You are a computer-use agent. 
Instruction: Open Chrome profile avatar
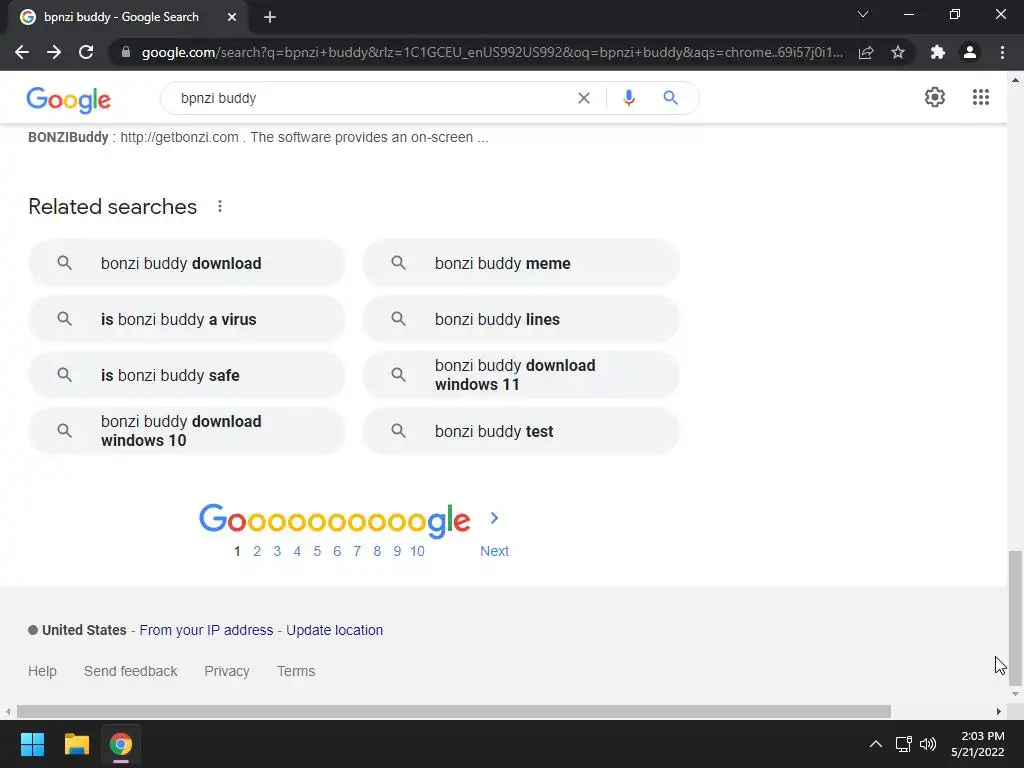tap(970, 52)
